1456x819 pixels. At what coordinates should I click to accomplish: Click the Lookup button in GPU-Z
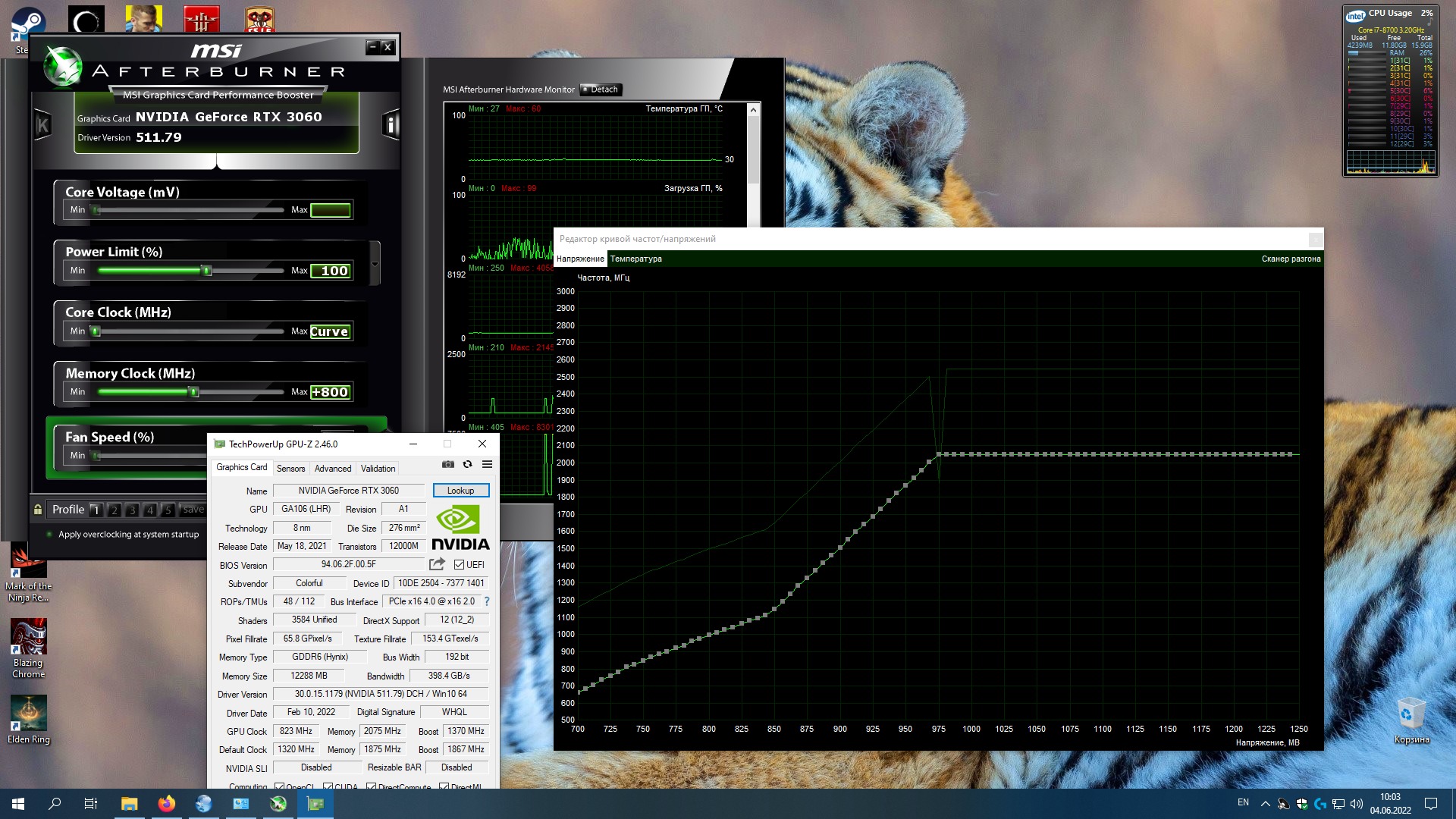pos(460,491)
